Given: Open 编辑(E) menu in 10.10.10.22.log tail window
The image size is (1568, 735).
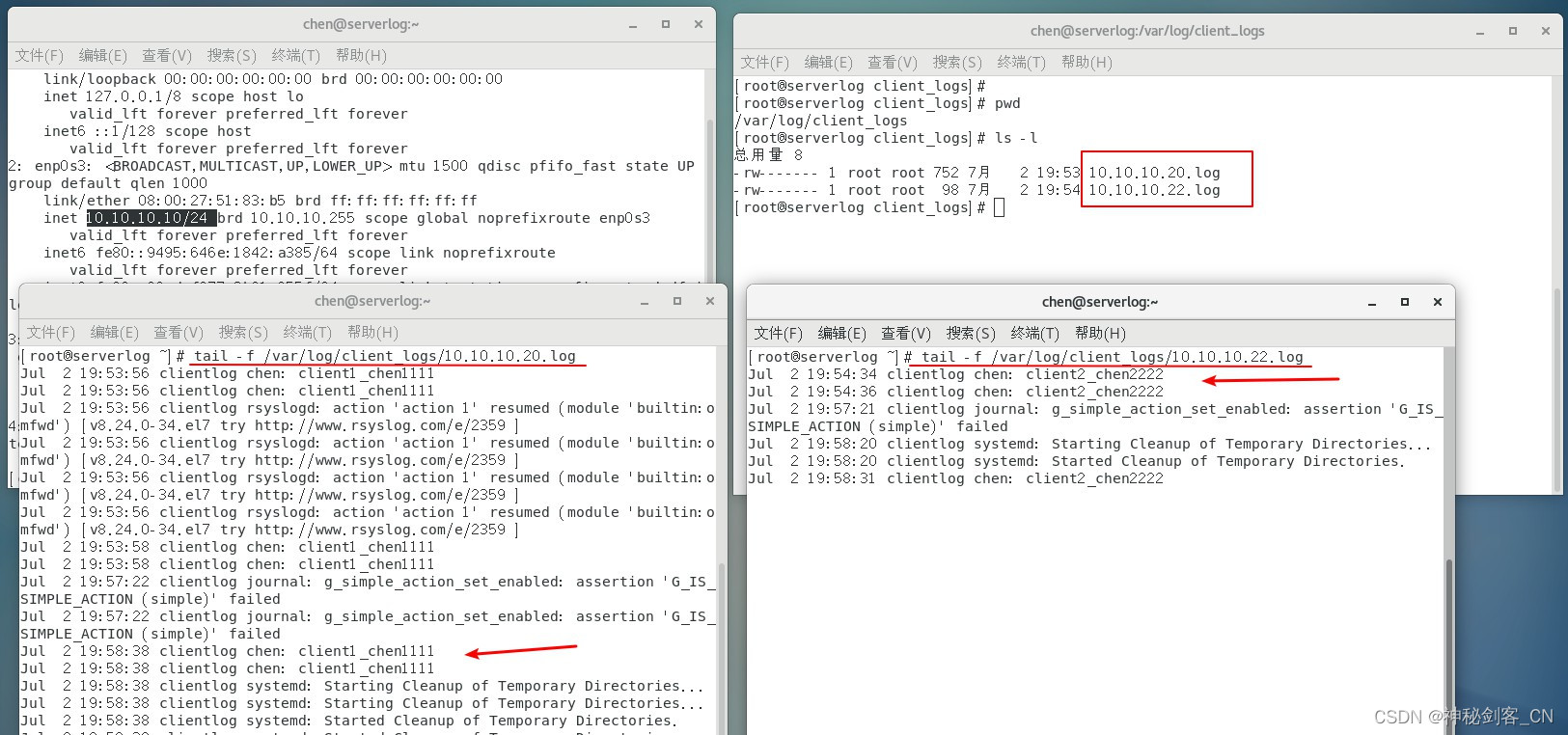Looking at the screenshot, I should tap(842, 333).
